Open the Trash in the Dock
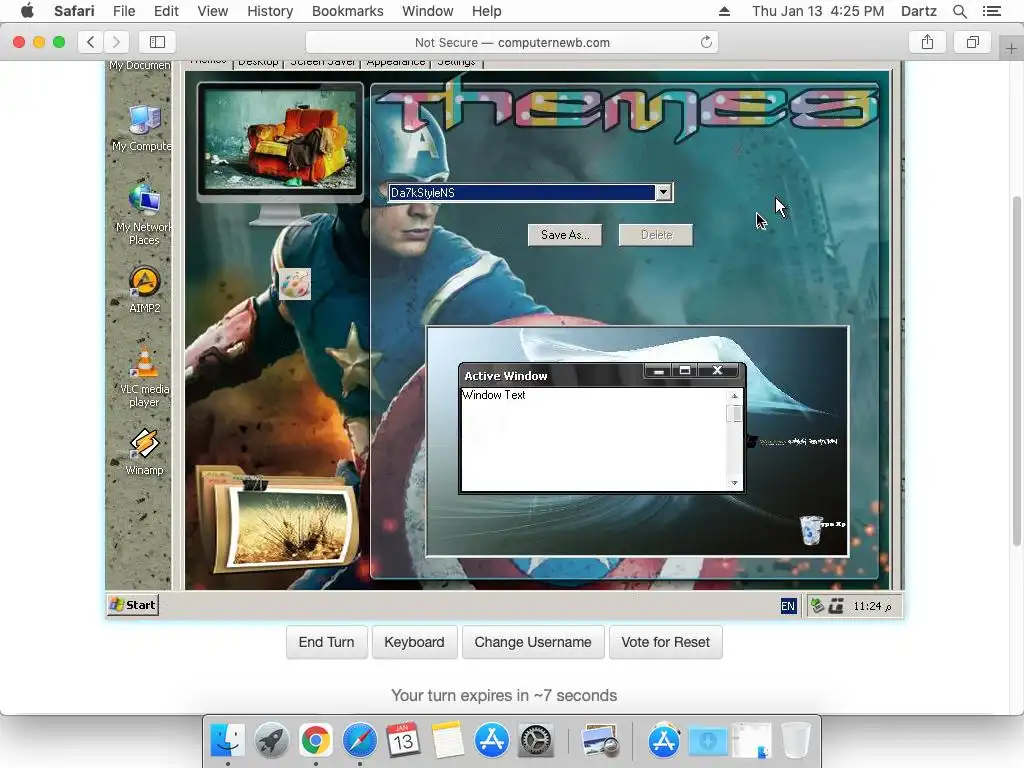This screenshot has height=768, width=1024. point(795,740)
